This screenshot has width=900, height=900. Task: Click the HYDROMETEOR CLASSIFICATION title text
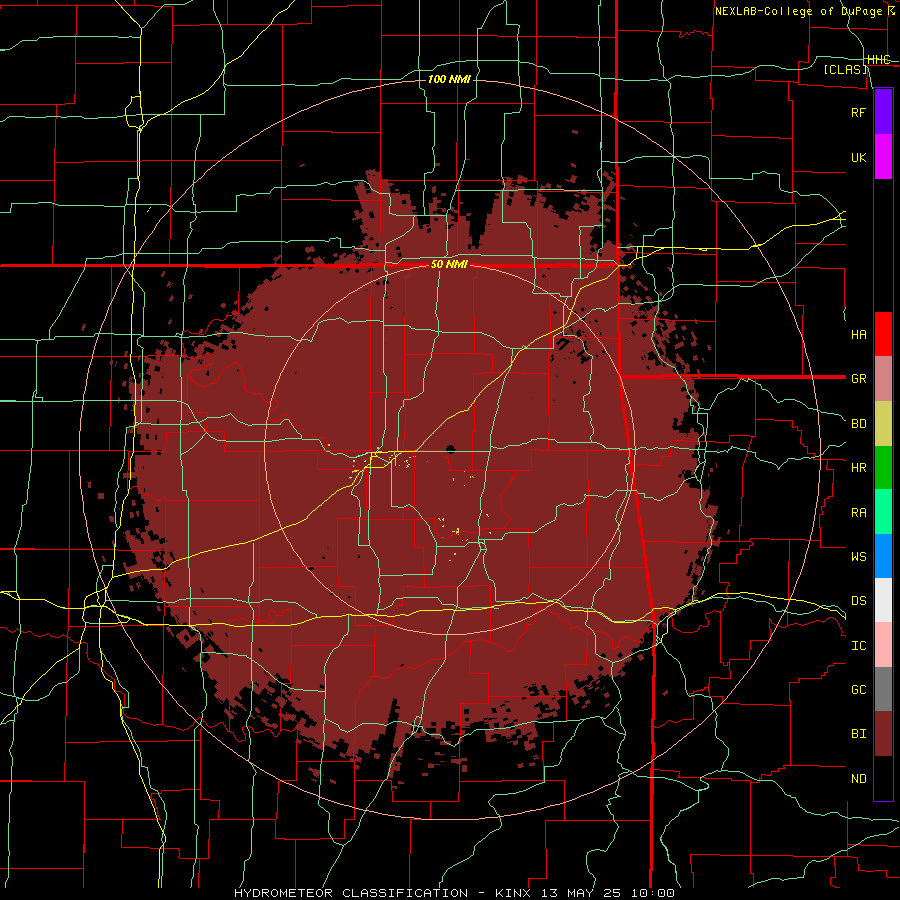(351, 893)
